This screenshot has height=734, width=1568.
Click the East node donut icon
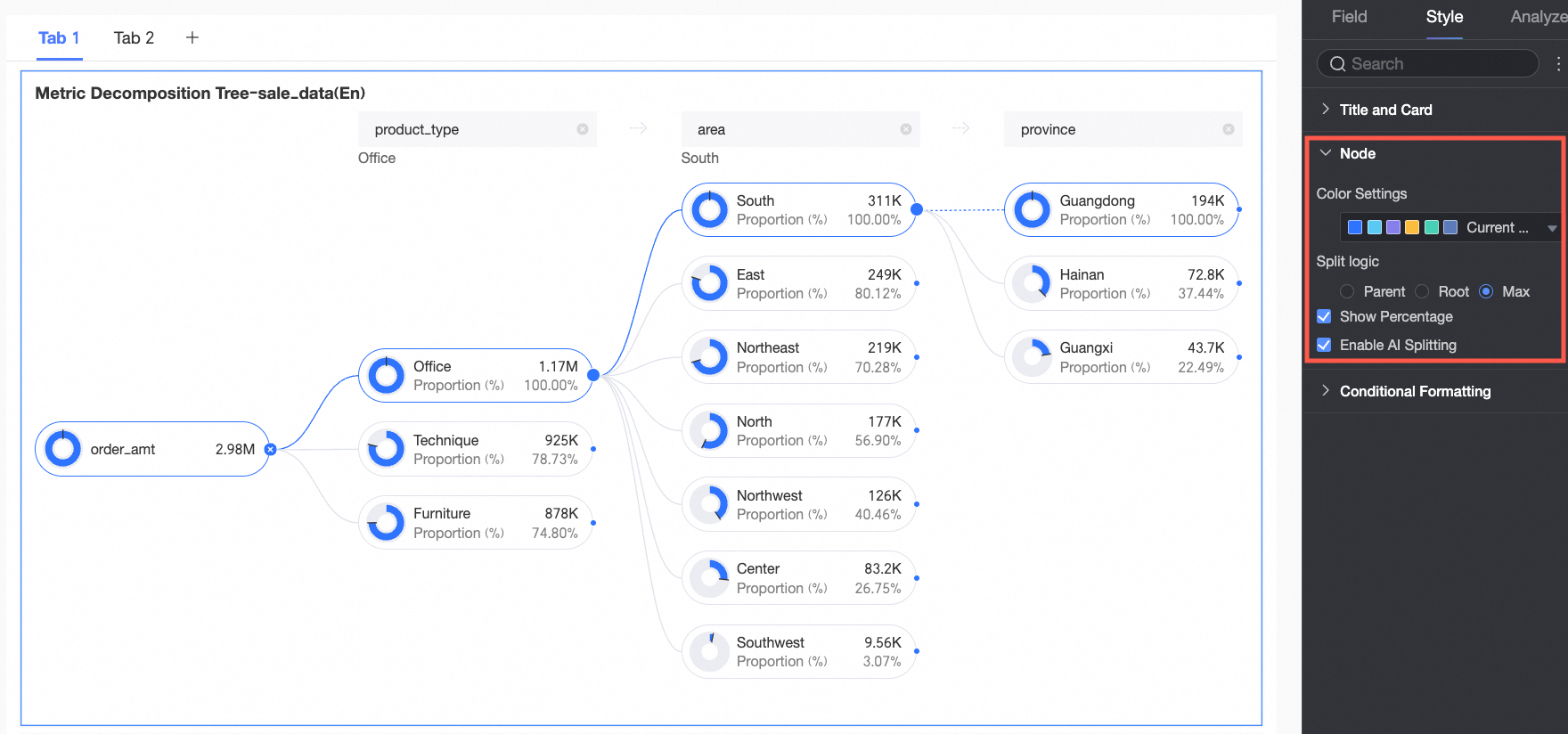[x=710, y=283]
